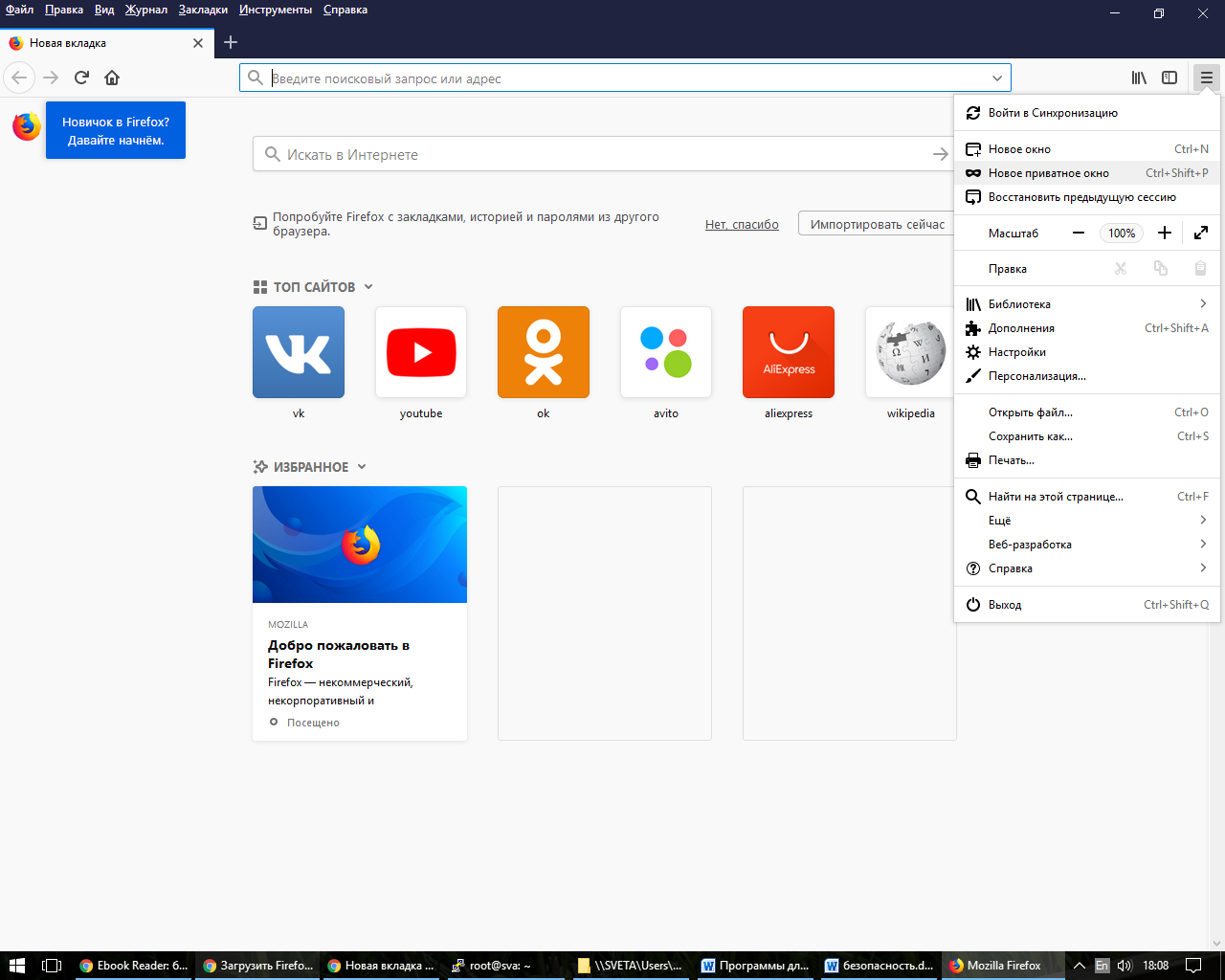This screenshot has height=980, width=1225.
Task: Submit search with the arrow icon
Action: point(940,154)
